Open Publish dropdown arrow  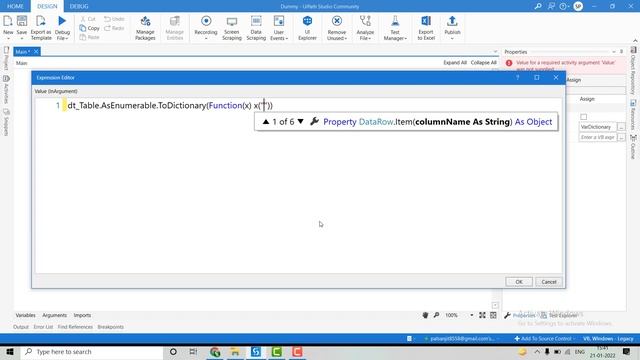(452, 38)
